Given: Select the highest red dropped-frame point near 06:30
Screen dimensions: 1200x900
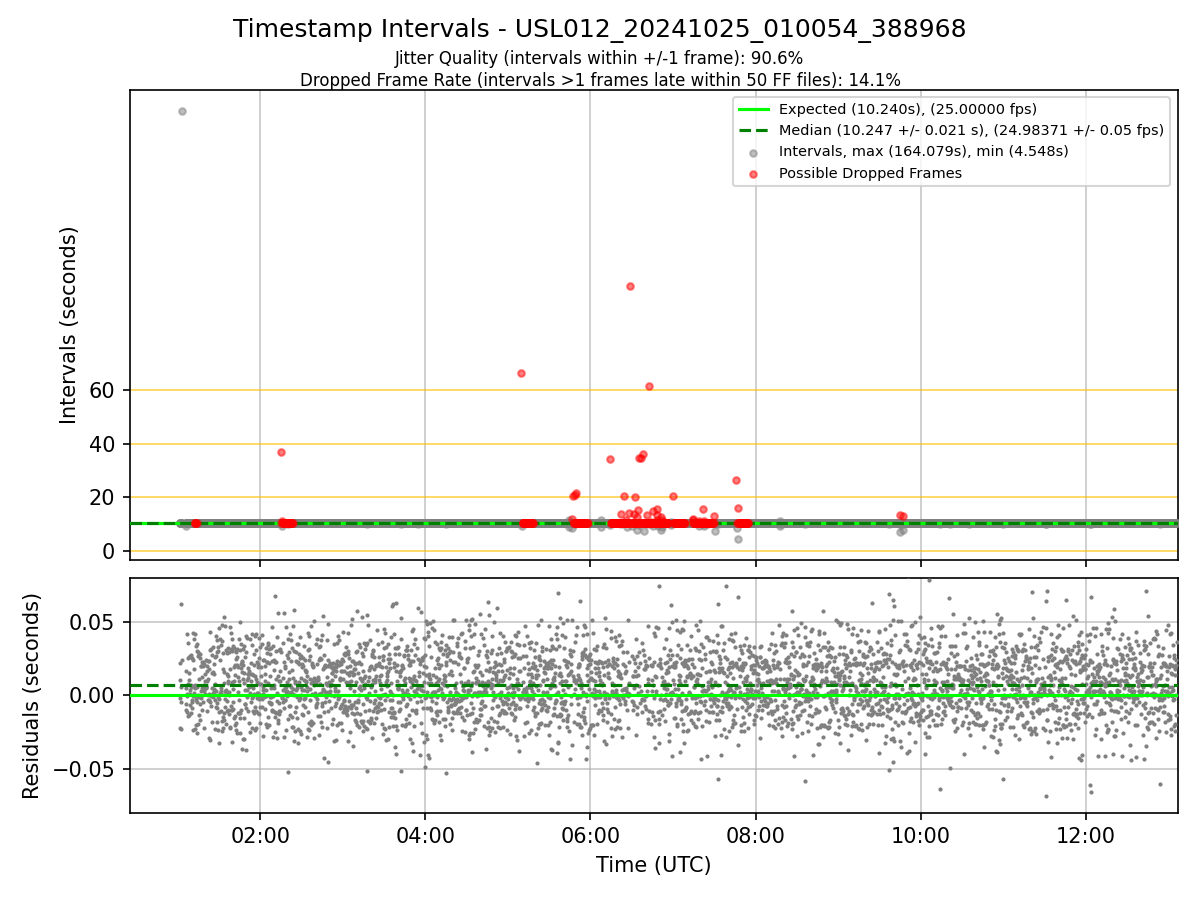Looking at the screenshot, I should 630,286.
